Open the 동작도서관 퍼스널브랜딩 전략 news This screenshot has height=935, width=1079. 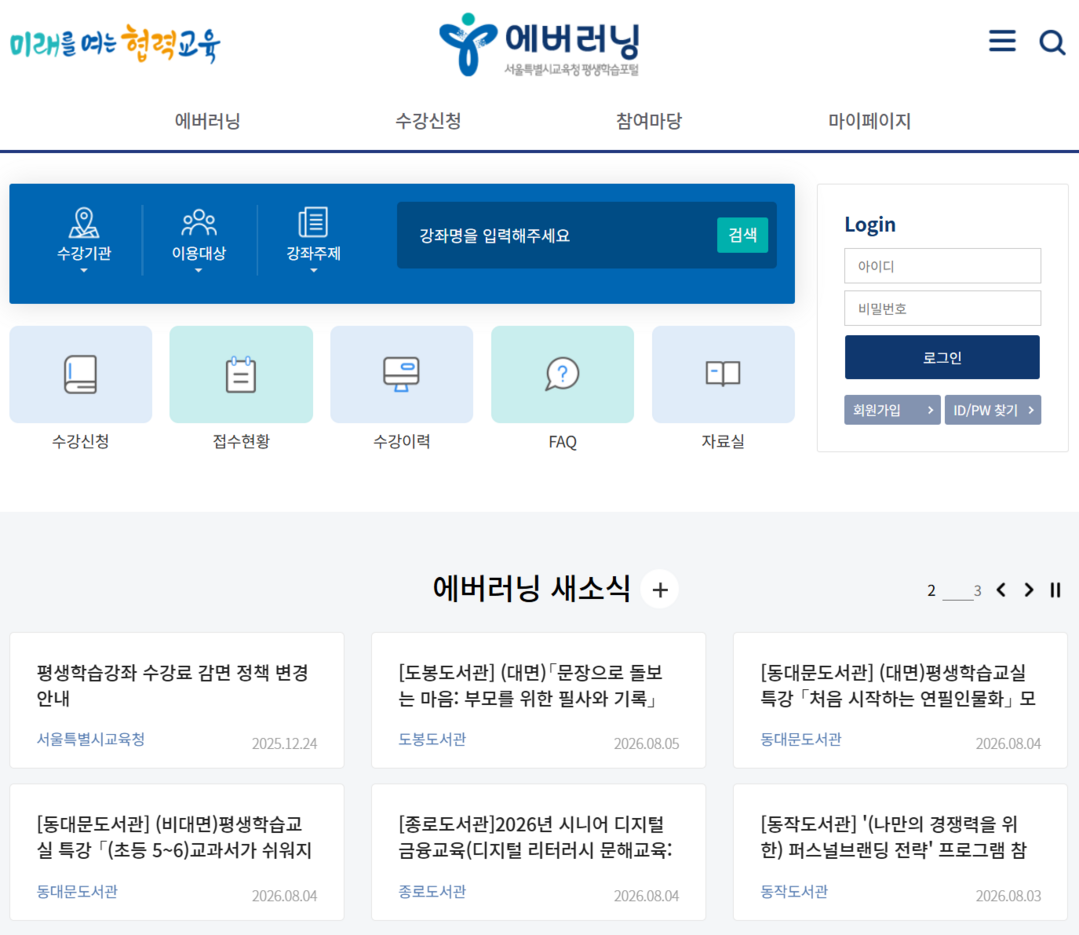(893, 837)
